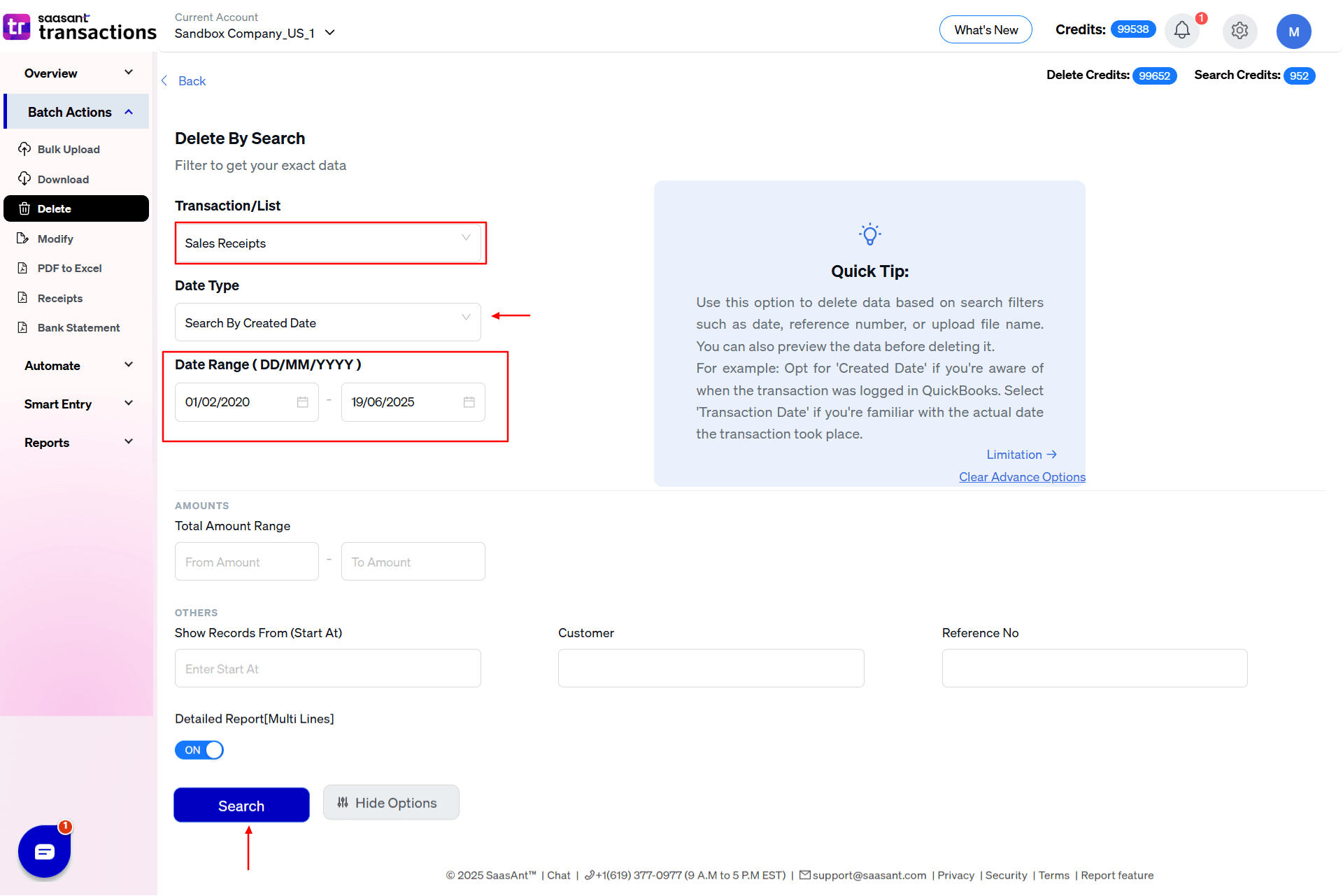Click the Limitation arrow icon

(1051, 455)
